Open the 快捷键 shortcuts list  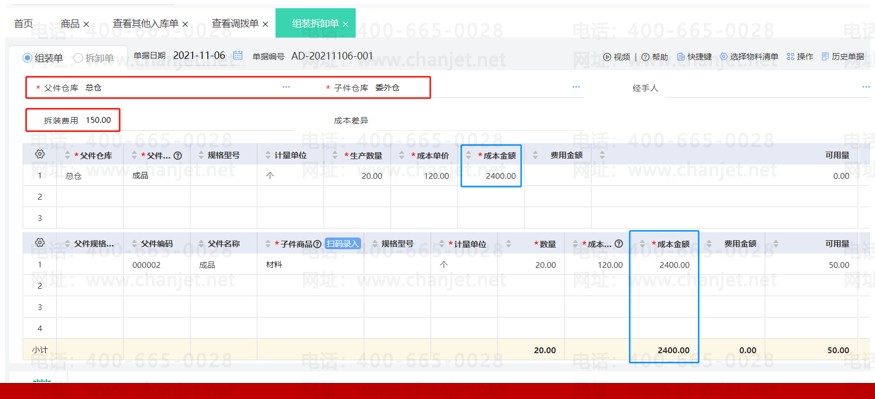click(x=694, y=57)
